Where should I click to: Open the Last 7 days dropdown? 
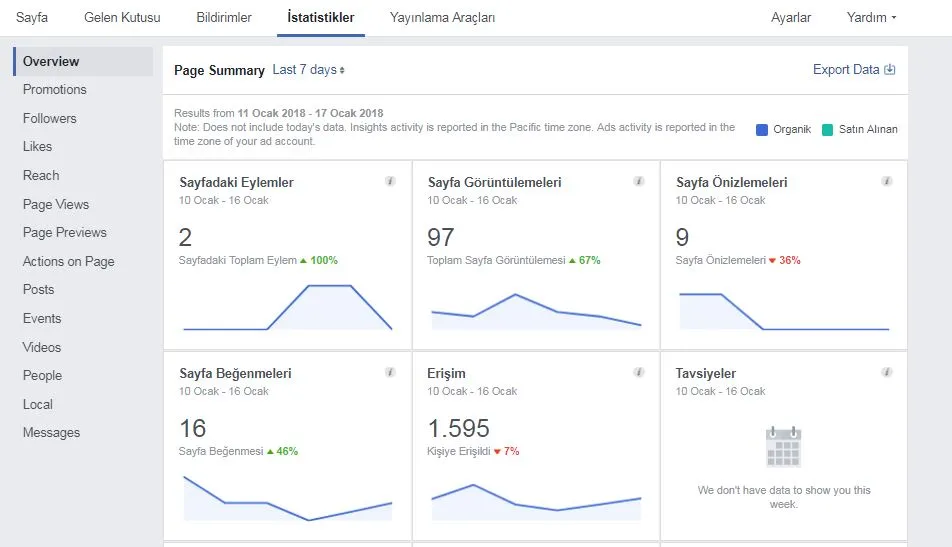coord(308,70)
